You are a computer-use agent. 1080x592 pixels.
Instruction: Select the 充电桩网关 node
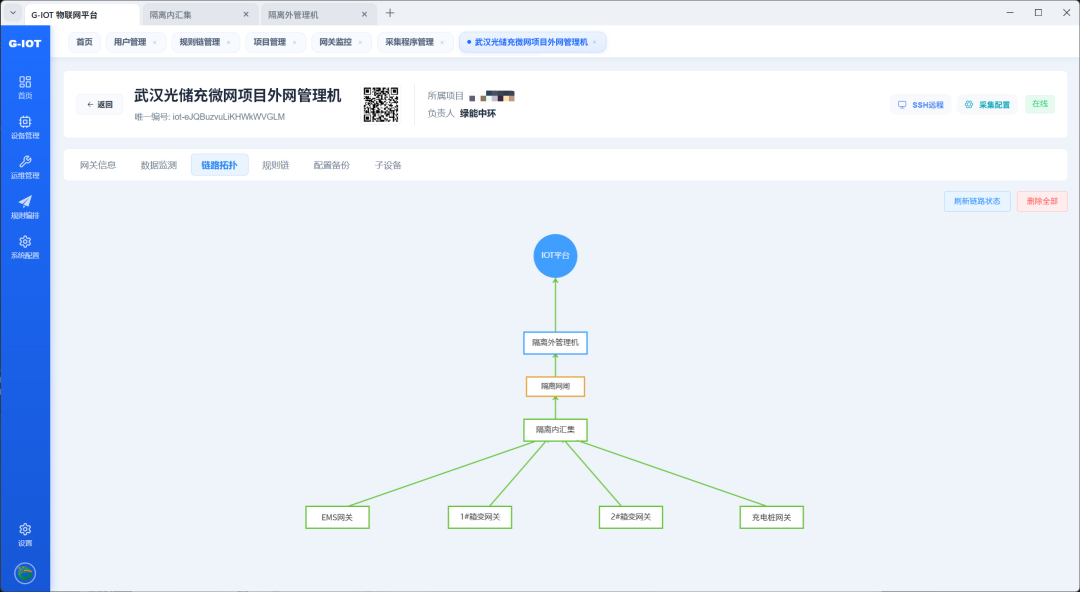771,518
